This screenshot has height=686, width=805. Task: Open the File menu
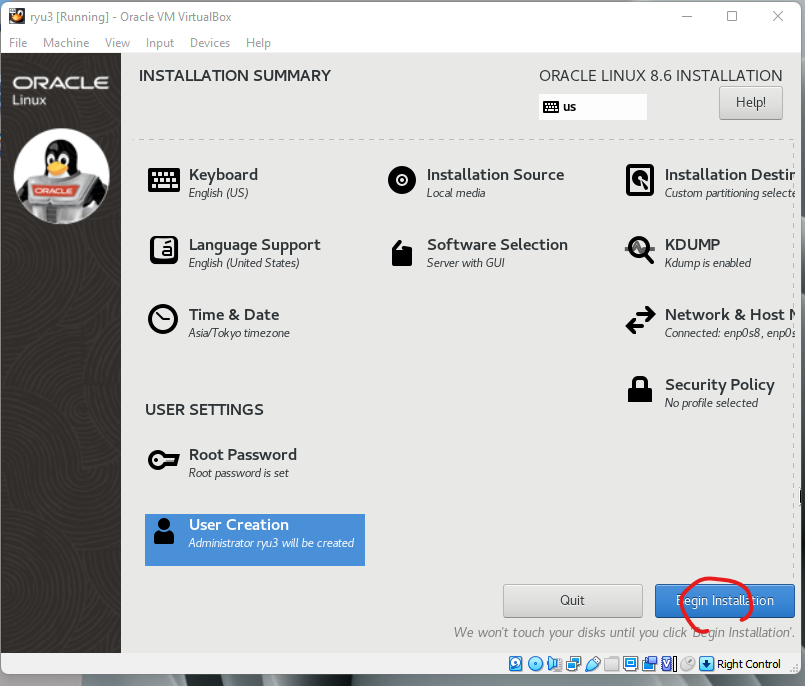click(x=18, y=43)
